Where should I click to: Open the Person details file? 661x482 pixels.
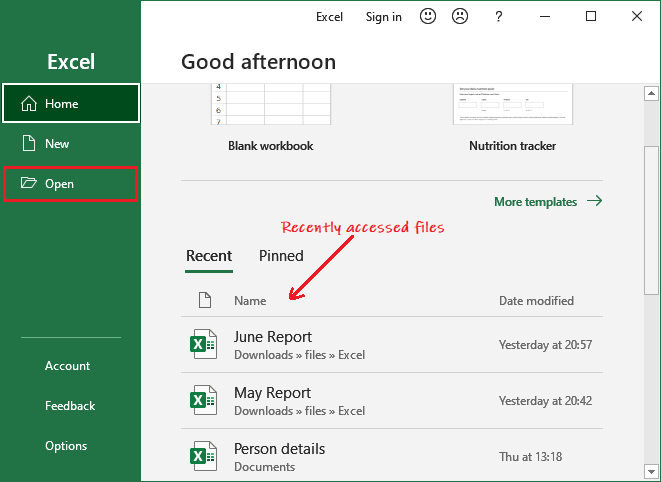(392, 455)
